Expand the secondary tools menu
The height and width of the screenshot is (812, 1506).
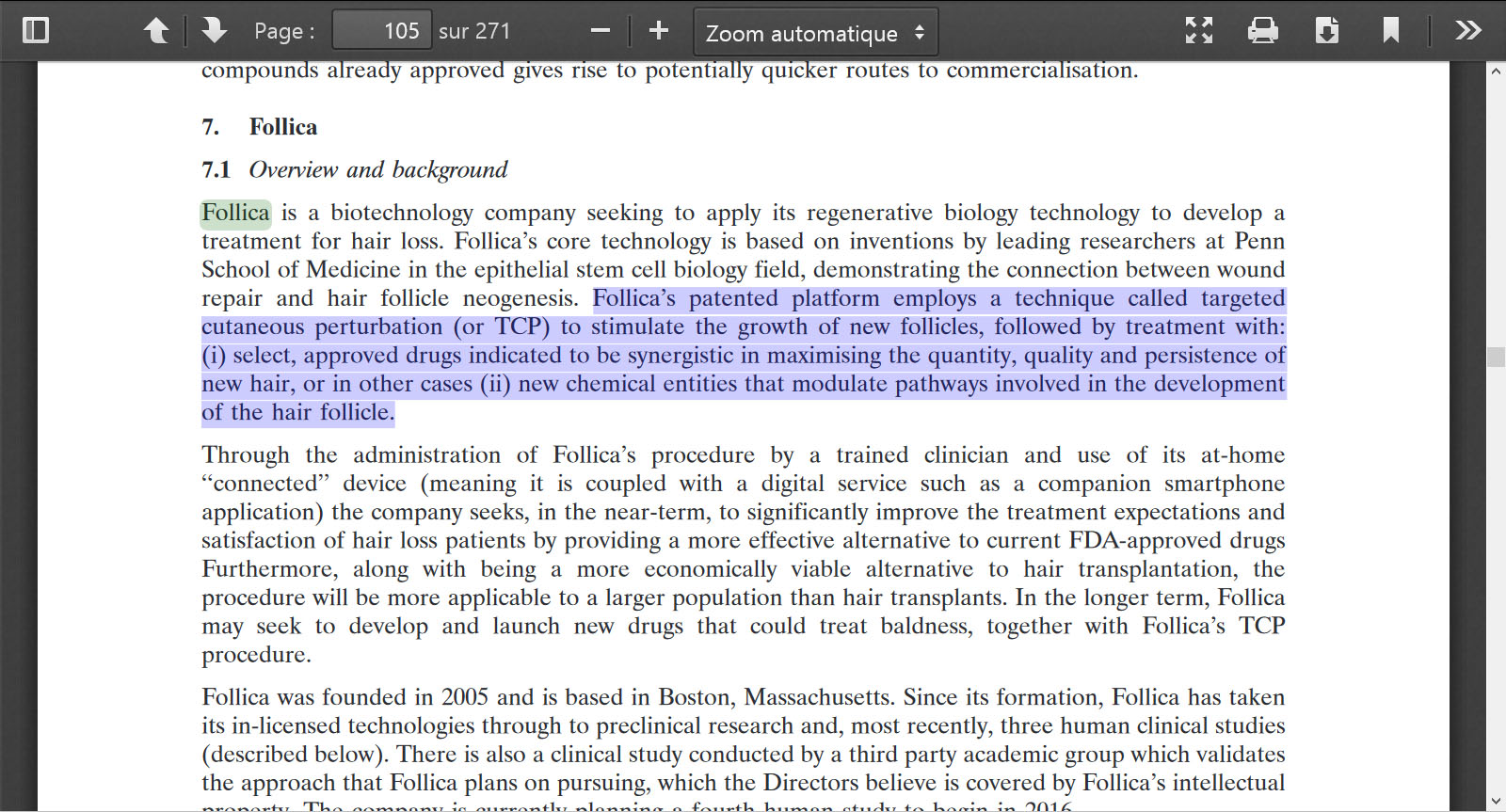point(1467,30)
